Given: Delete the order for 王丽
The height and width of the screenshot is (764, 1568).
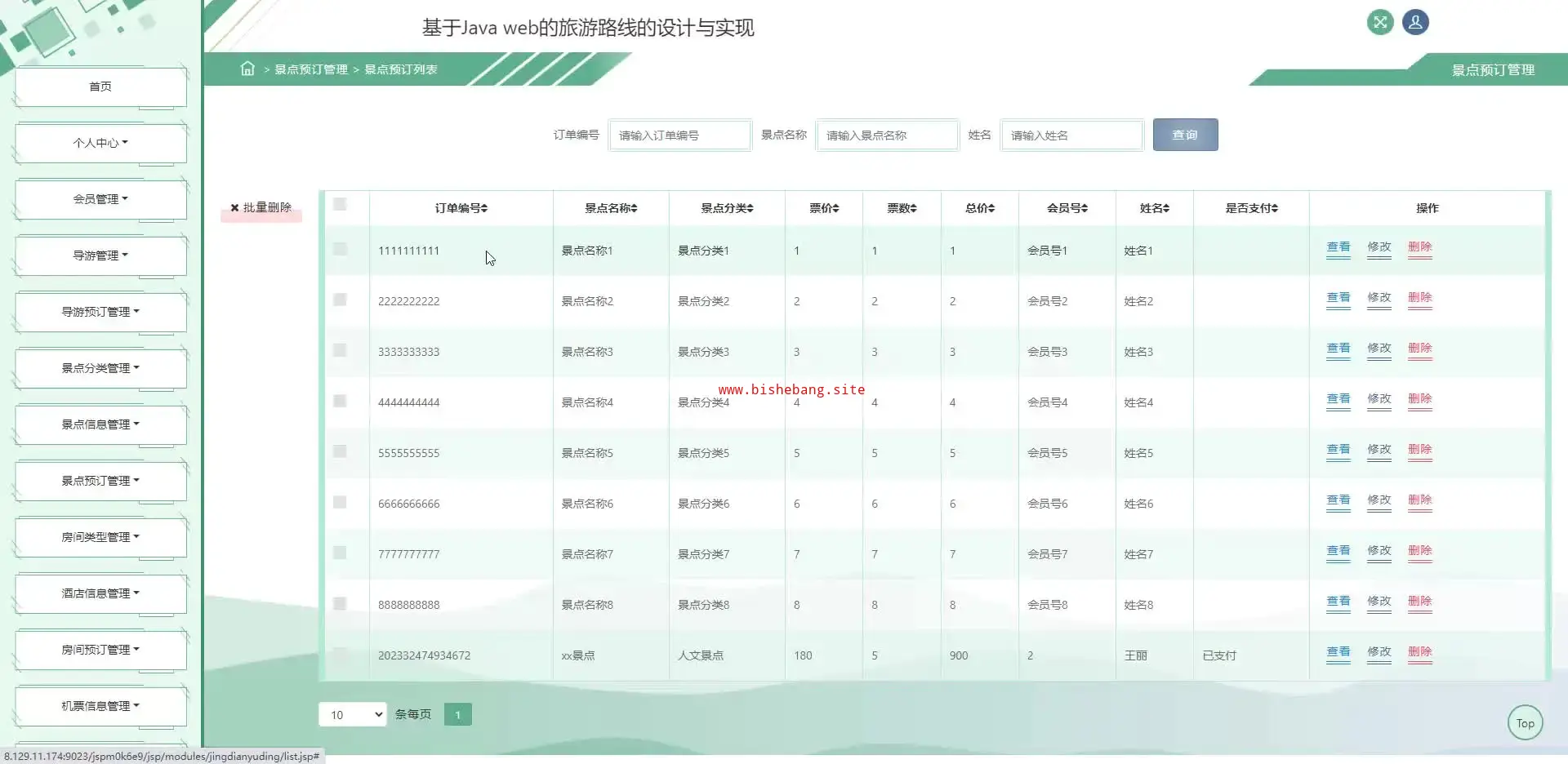Looking at the screenshot, I should click(x=1419, y=652).
